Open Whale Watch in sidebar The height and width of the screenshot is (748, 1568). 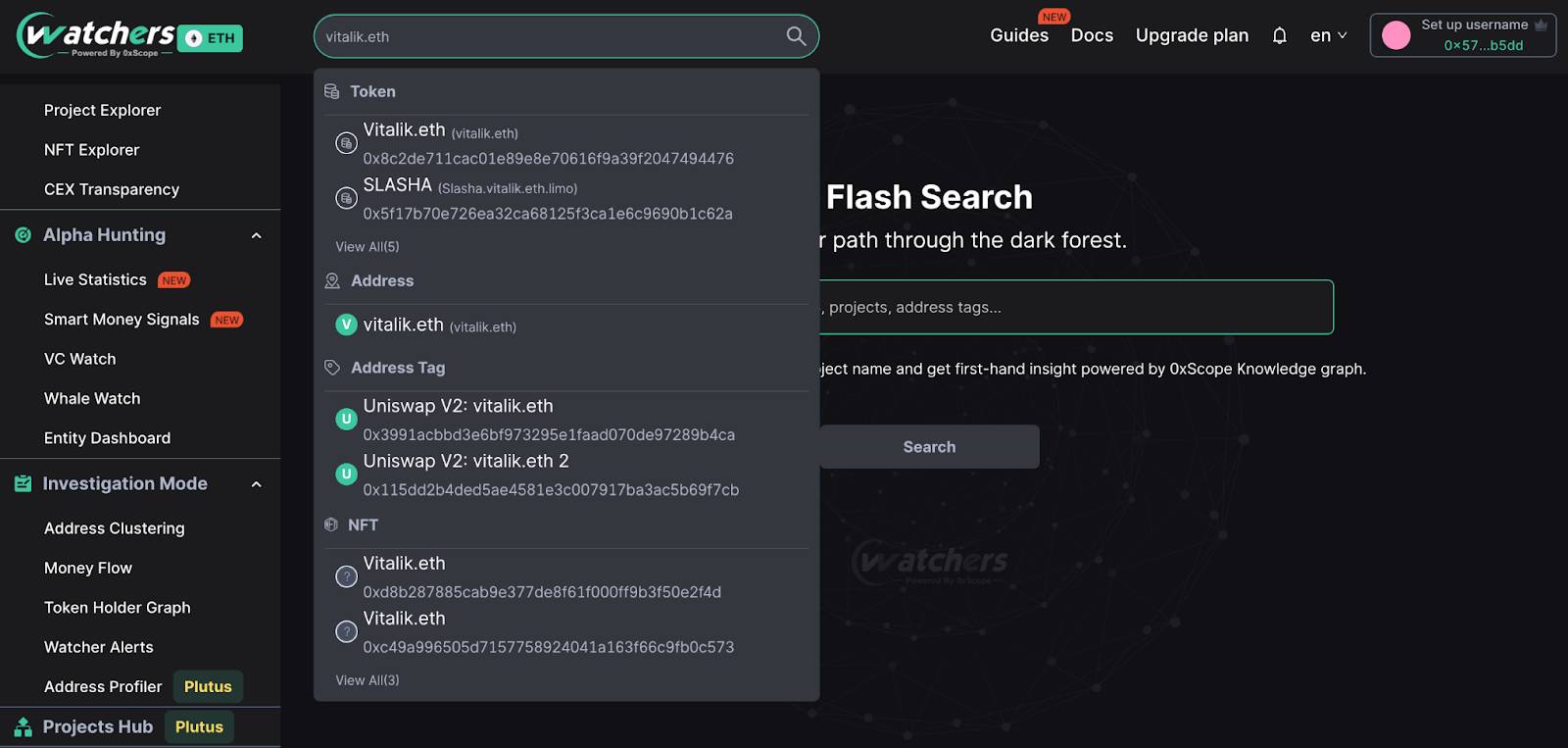tap(92, 399)
